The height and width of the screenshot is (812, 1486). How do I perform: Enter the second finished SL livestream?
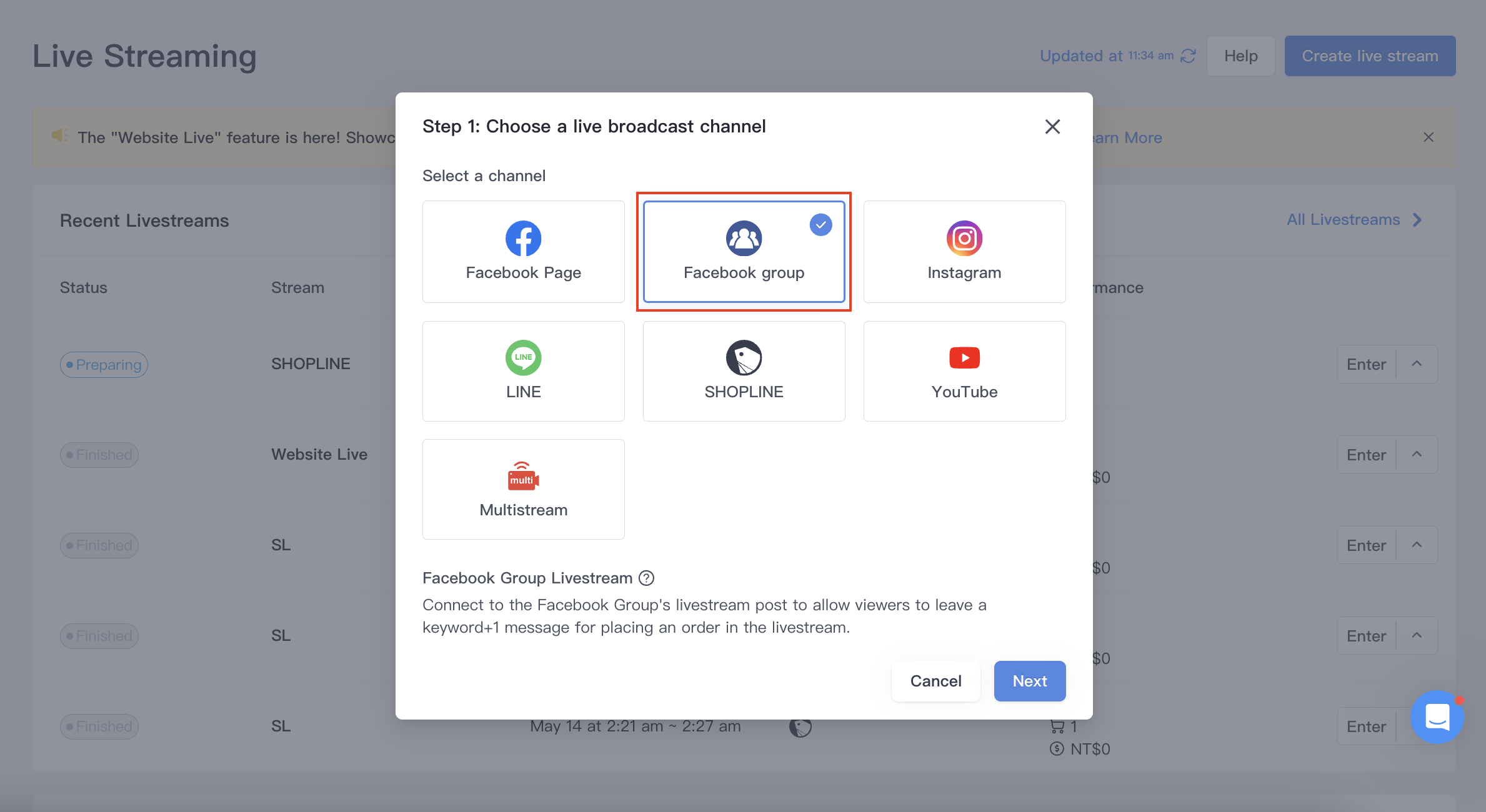click(x=1366, y=636)
